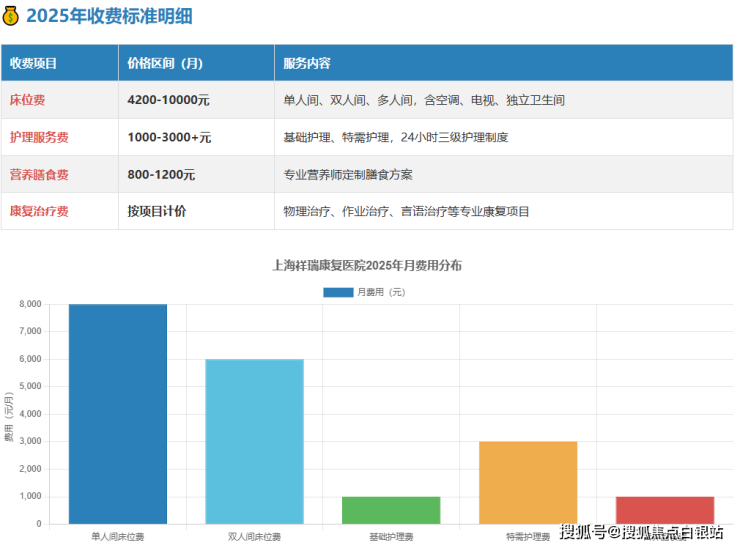Image resolution: width=740 pixels, height=548 pixels.
Task: Click the money bag icon beside the title
Action: coord(11,16)
